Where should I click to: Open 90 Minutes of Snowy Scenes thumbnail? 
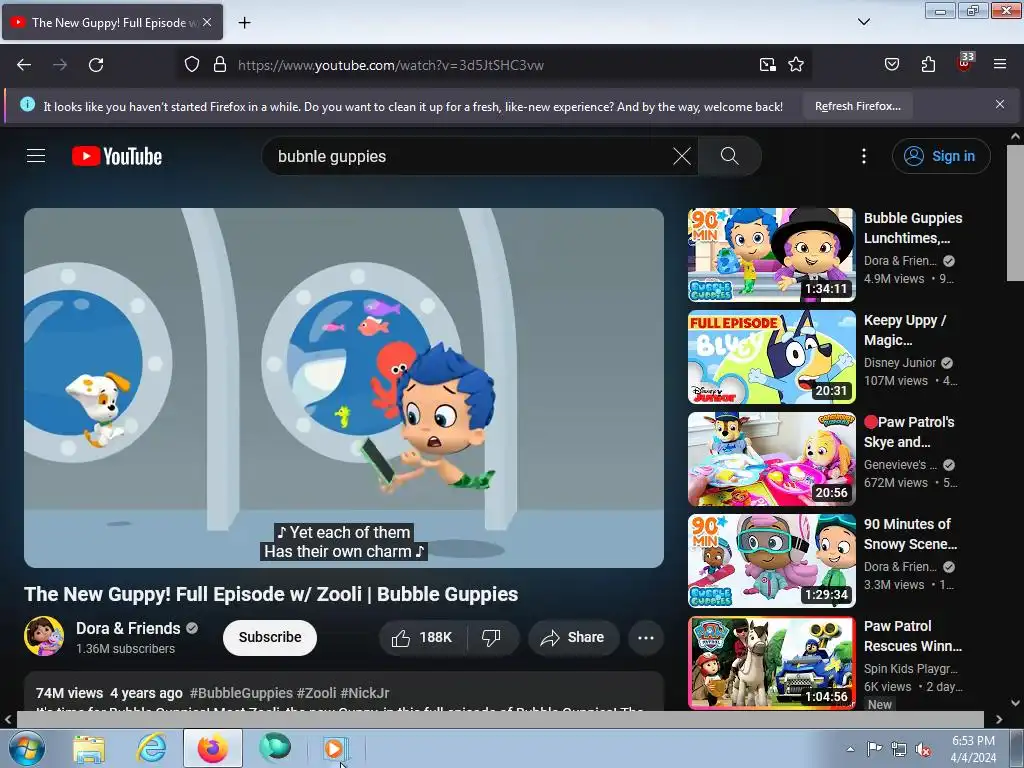[771, 560]
